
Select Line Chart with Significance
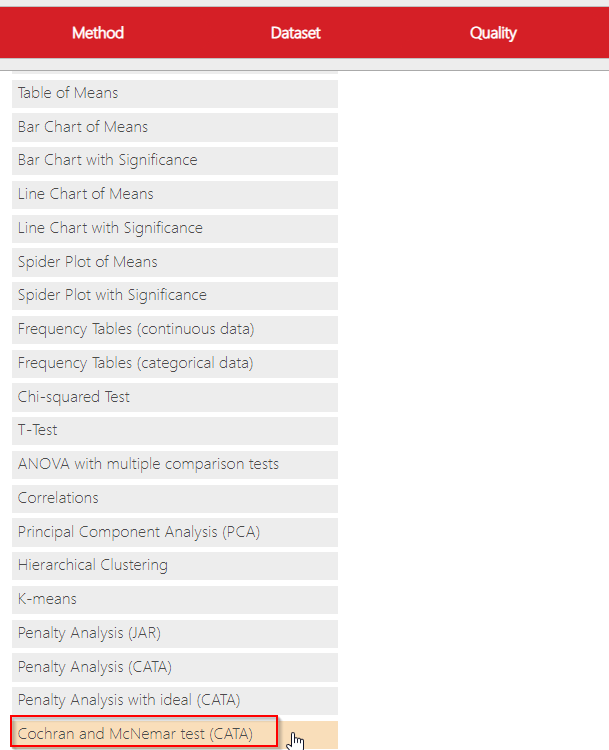(174, 228)
